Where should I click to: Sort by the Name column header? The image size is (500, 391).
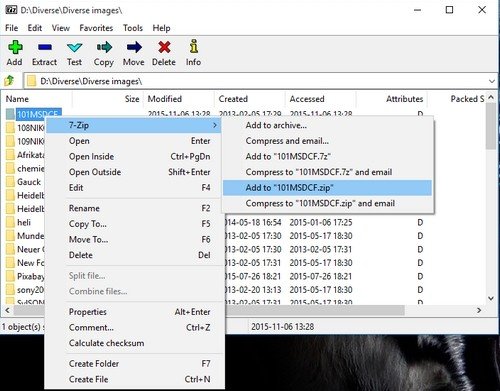37,99
